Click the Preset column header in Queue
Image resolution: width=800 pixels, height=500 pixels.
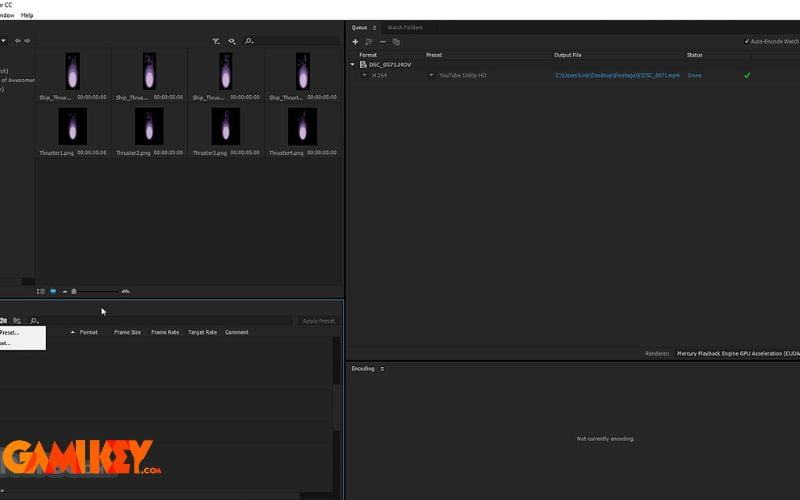click(x=434, y=55)
